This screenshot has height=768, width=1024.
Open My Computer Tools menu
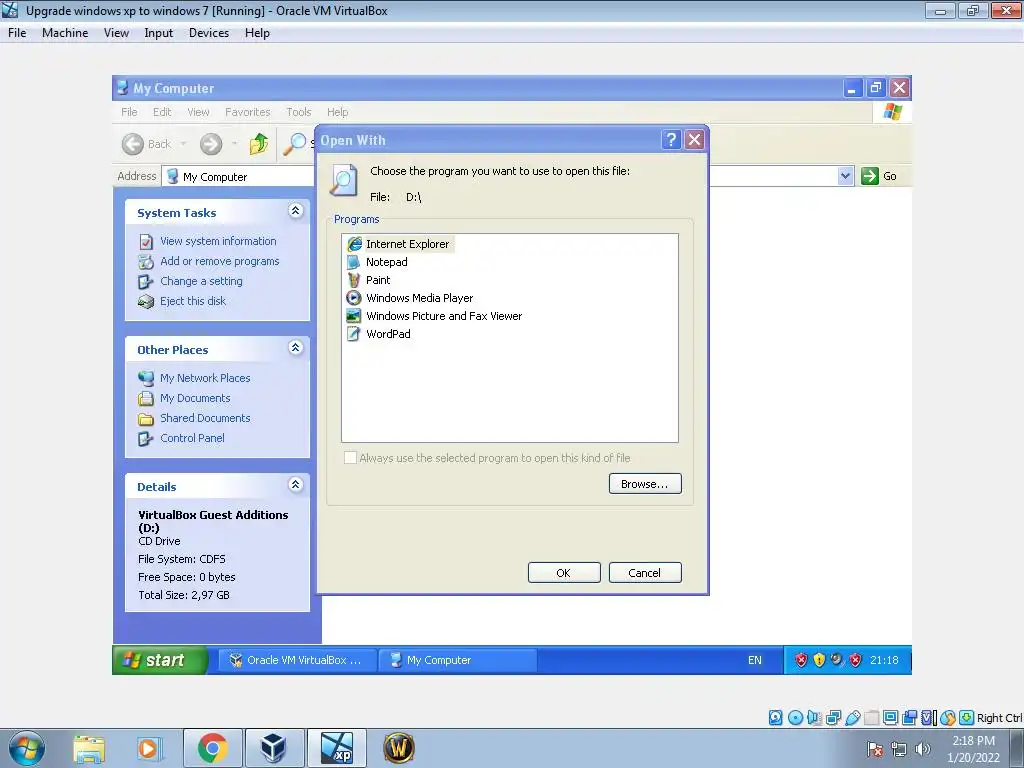[x=298, y=112]
